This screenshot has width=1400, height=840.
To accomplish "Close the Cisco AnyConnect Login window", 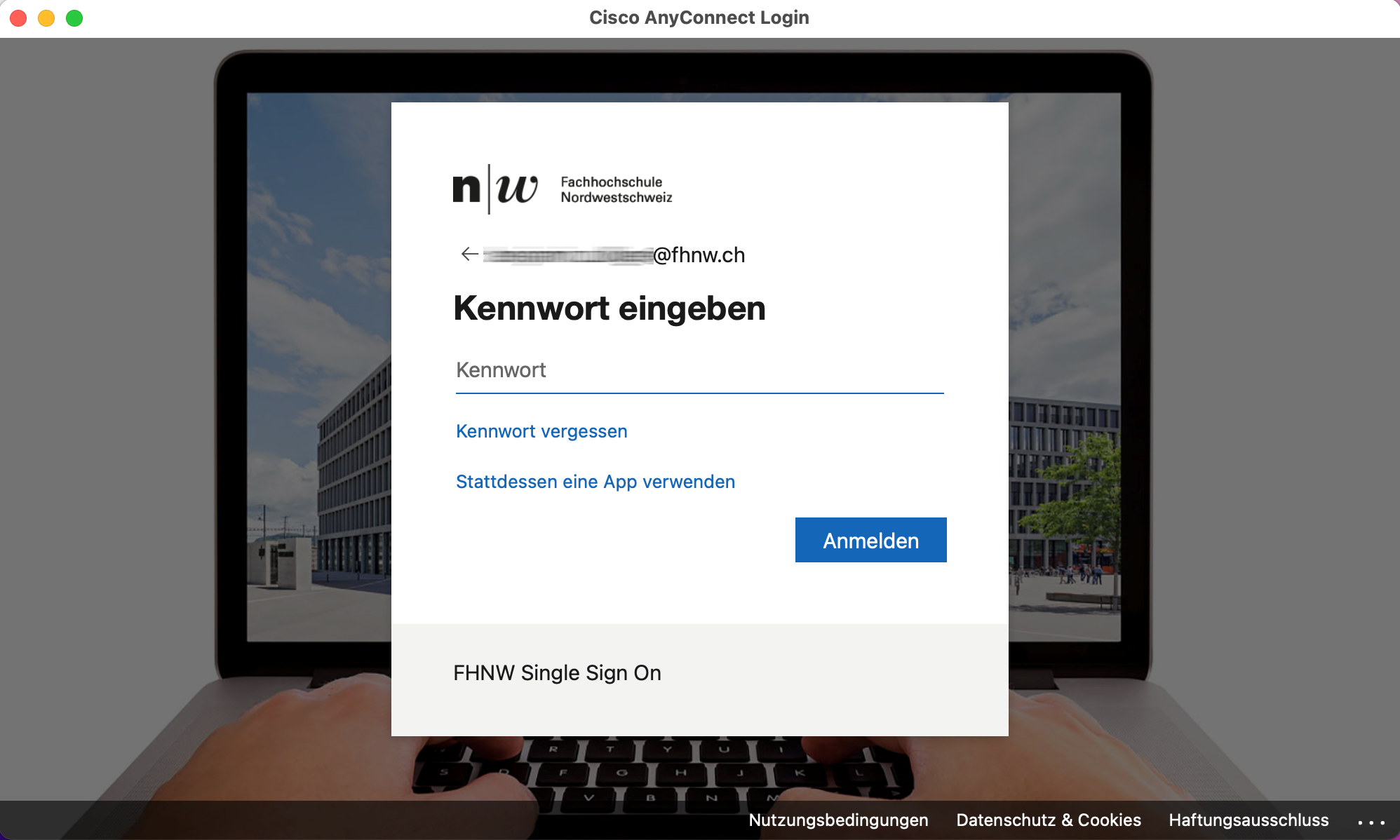I will (19, 18).
